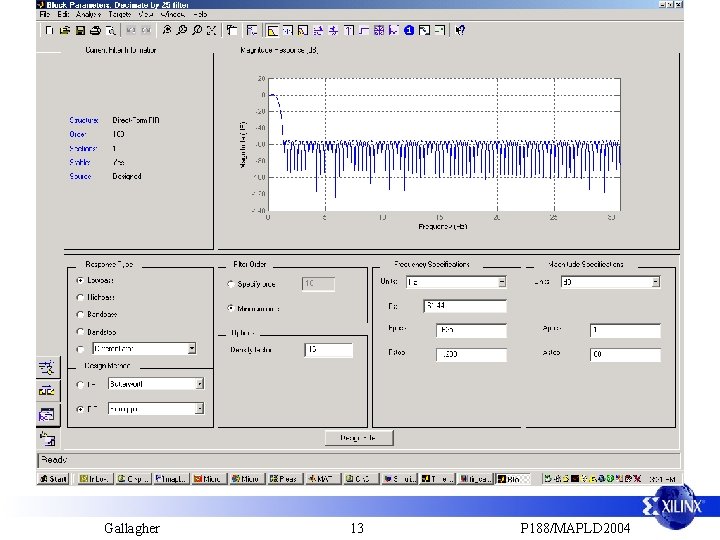
Task: Click the bottom sidebar panel icon
Action: [x=46, y=437]
